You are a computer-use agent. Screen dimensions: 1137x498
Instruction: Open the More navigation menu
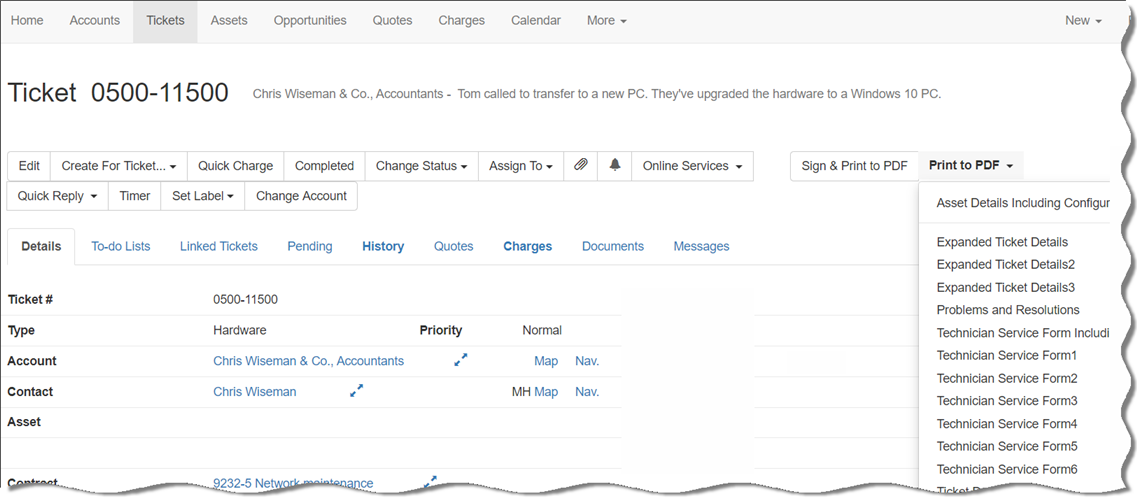point(606,20)
